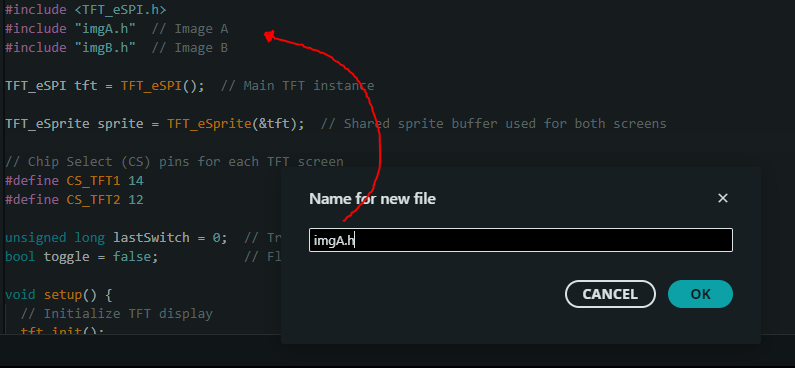795x368 pixels.
Task: Click into the imgA.h file name field
Action: [x=521, y=240]
